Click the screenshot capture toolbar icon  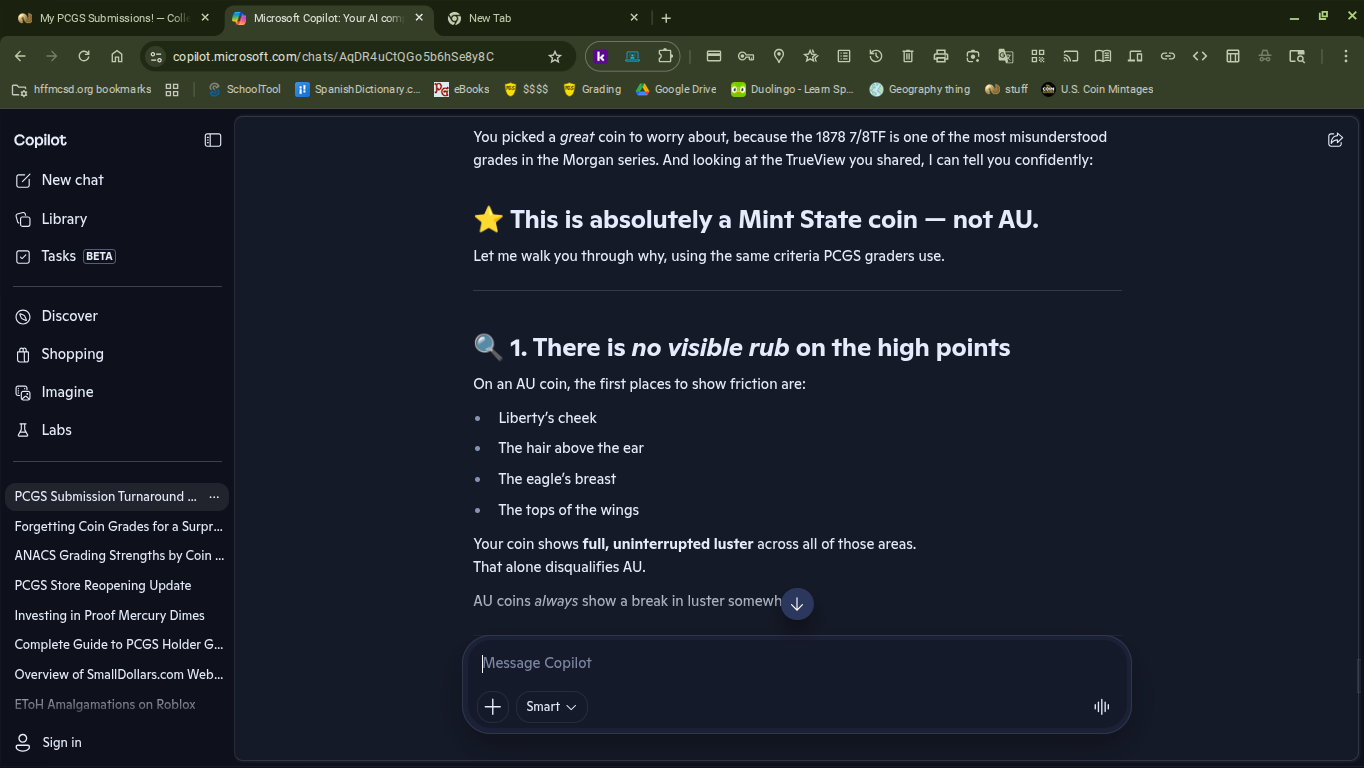click(973, 56)
